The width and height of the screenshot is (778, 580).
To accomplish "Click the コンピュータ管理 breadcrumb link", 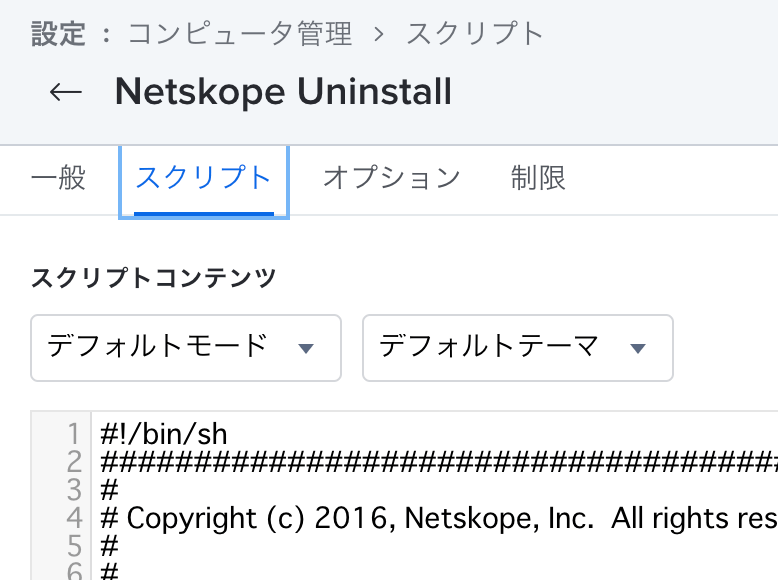I will coord(241,34).
